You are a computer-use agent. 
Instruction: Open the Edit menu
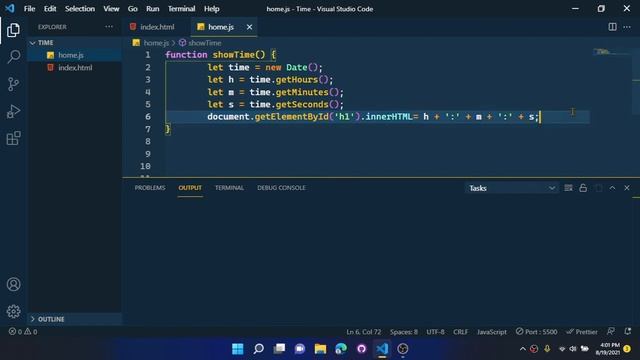click(x=50, y=9)
